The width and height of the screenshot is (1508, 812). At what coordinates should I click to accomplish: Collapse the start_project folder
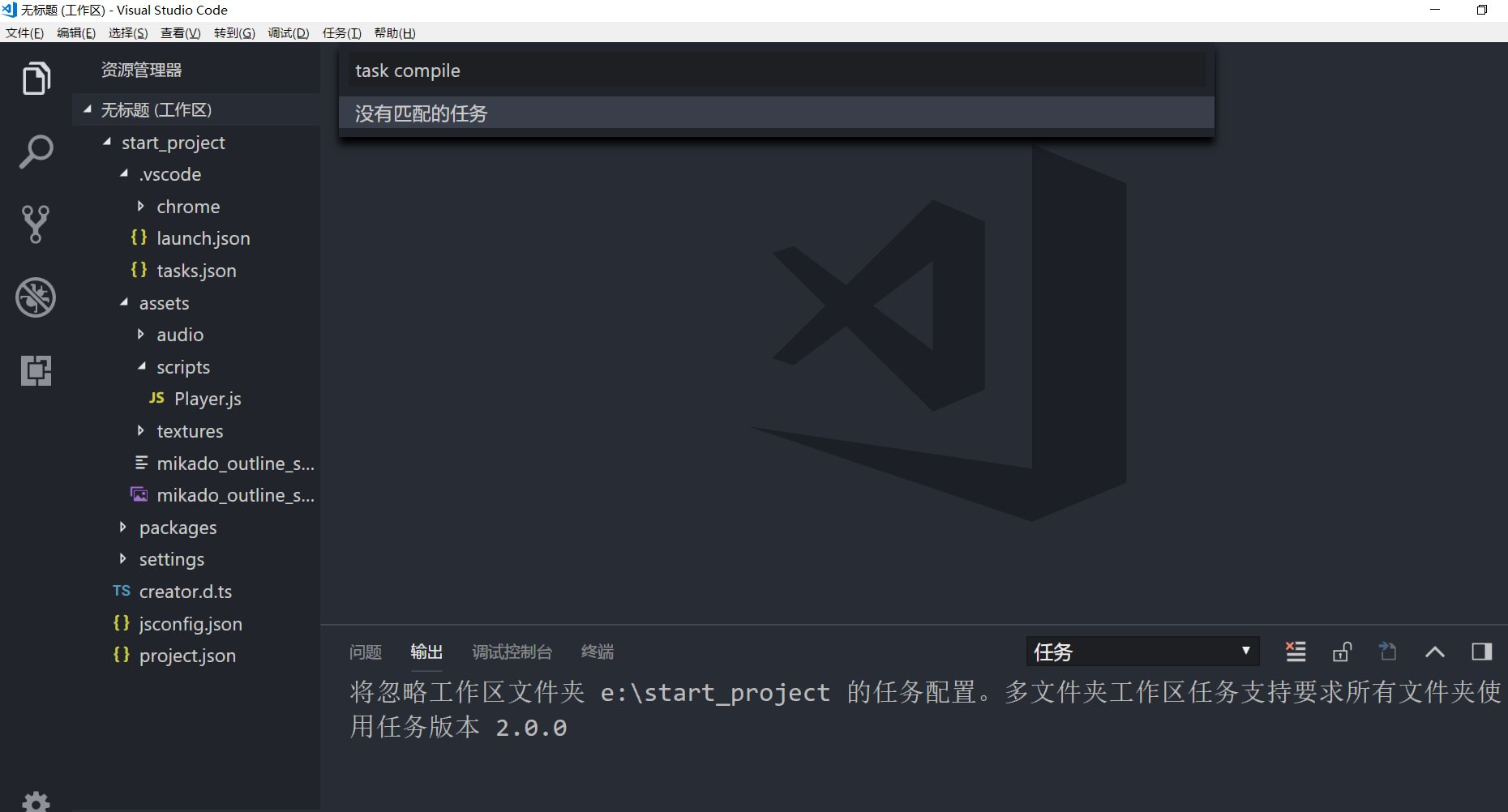click(196, 143)
